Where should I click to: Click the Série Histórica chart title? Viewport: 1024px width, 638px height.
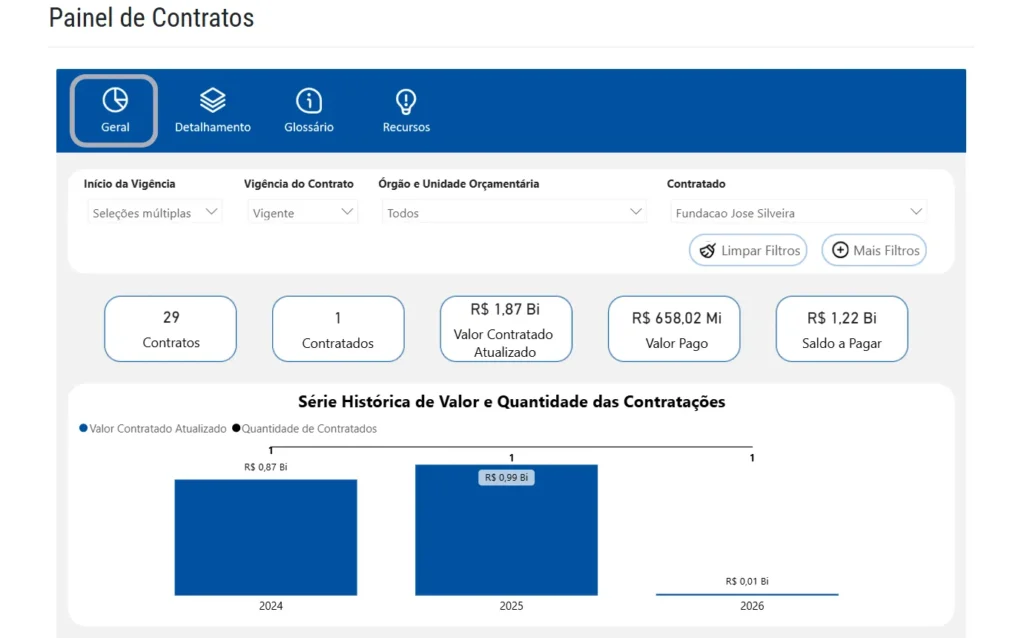(x=511, y=402)
